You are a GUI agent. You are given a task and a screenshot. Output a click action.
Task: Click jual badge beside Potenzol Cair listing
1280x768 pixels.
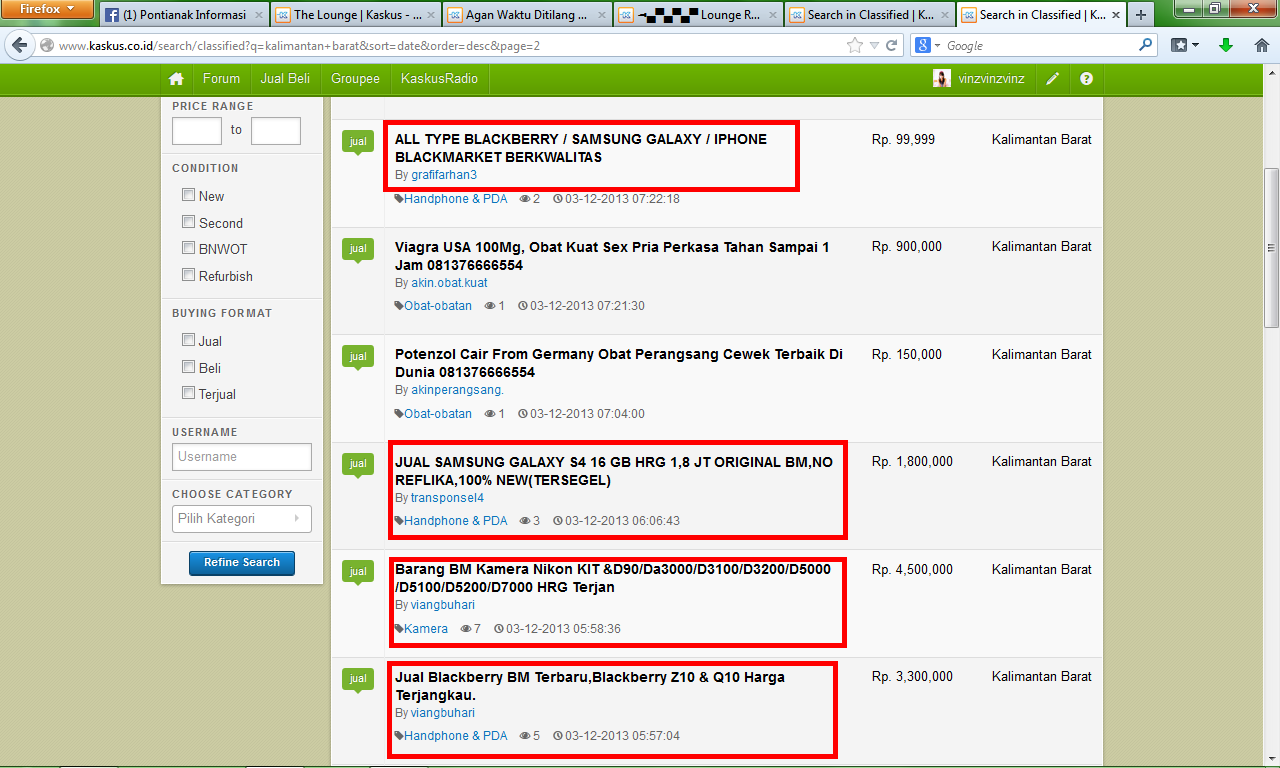(358, 357)
